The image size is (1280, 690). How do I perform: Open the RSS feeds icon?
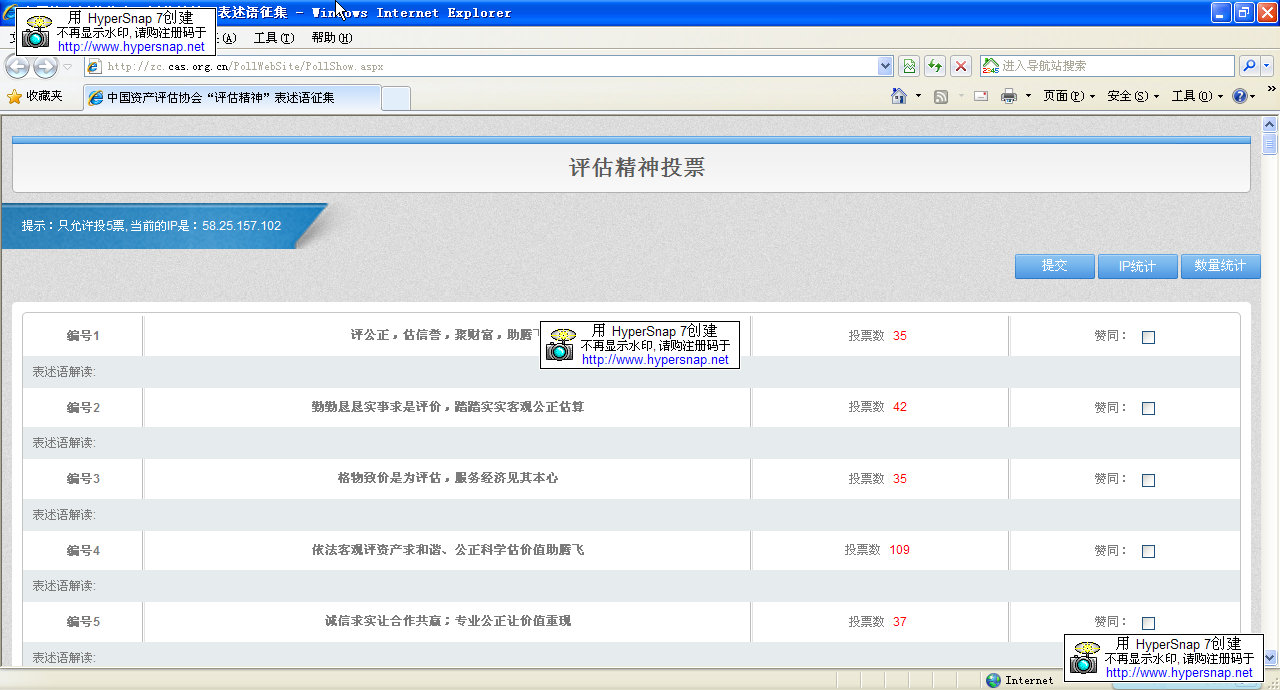[x=941, y=96]
